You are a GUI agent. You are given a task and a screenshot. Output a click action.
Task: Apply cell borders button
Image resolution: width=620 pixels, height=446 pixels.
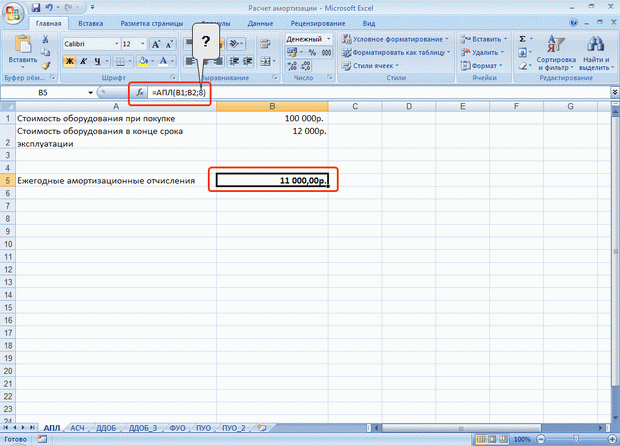120,61
